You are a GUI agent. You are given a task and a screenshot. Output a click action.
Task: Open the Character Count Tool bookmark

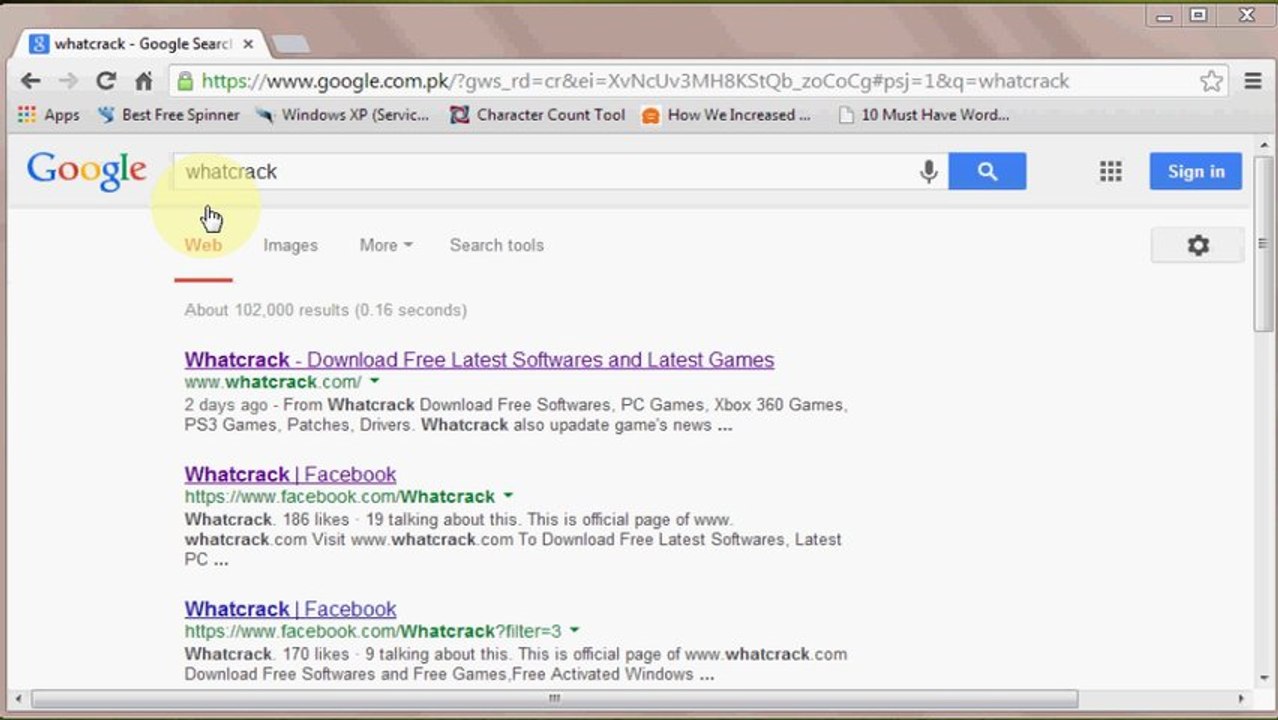(538, 115)
